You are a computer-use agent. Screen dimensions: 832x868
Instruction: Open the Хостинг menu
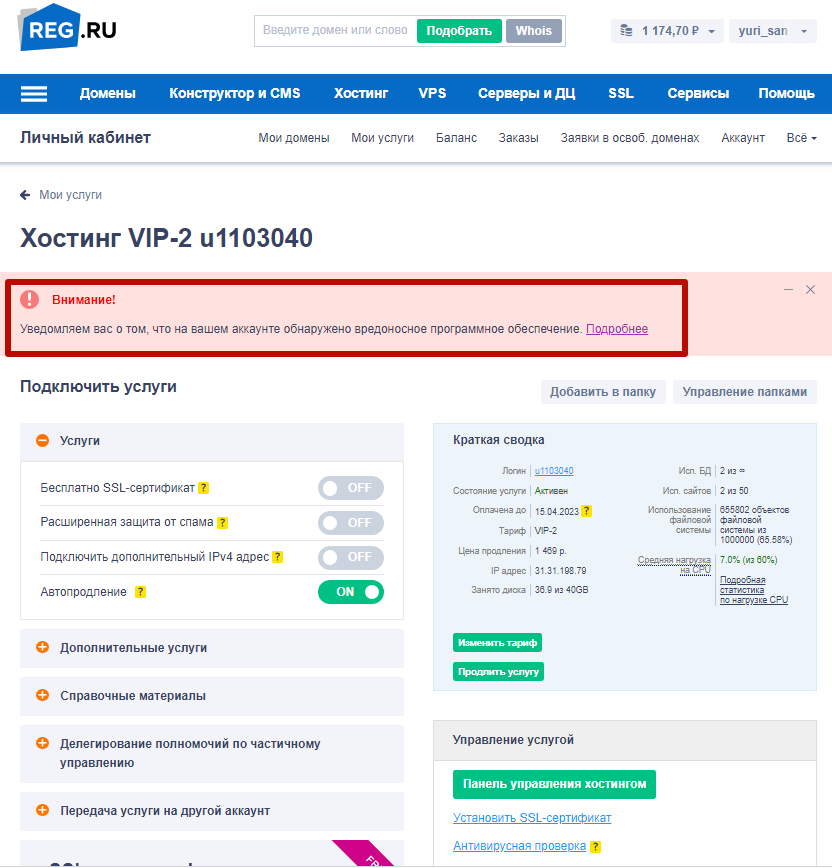point(361,94)
